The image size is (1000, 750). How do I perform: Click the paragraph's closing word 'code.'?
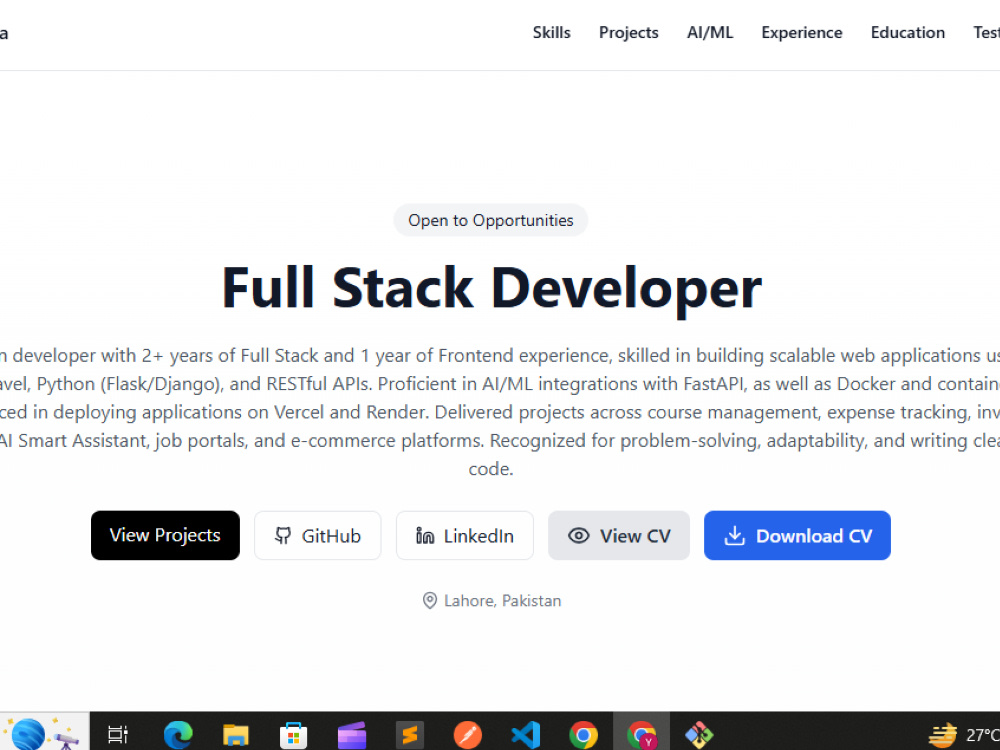490,469
